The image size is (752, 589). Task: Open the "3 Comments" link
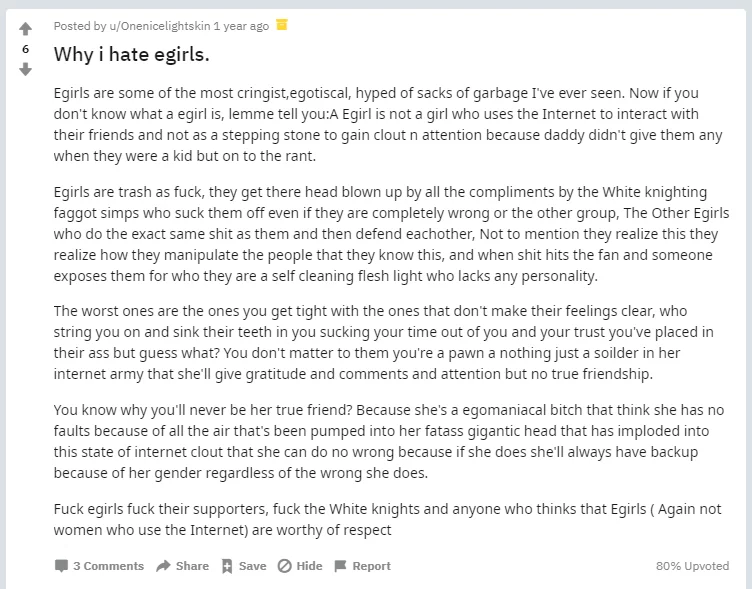108,566
